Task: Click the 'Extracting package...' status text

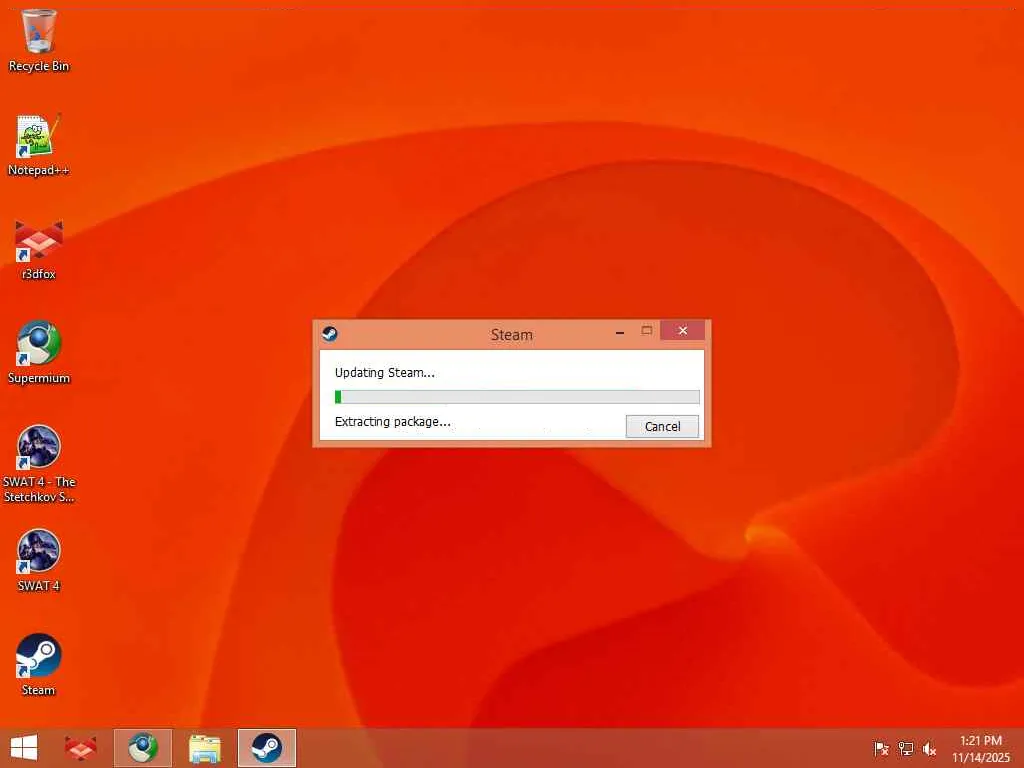Action: (392, 422)
